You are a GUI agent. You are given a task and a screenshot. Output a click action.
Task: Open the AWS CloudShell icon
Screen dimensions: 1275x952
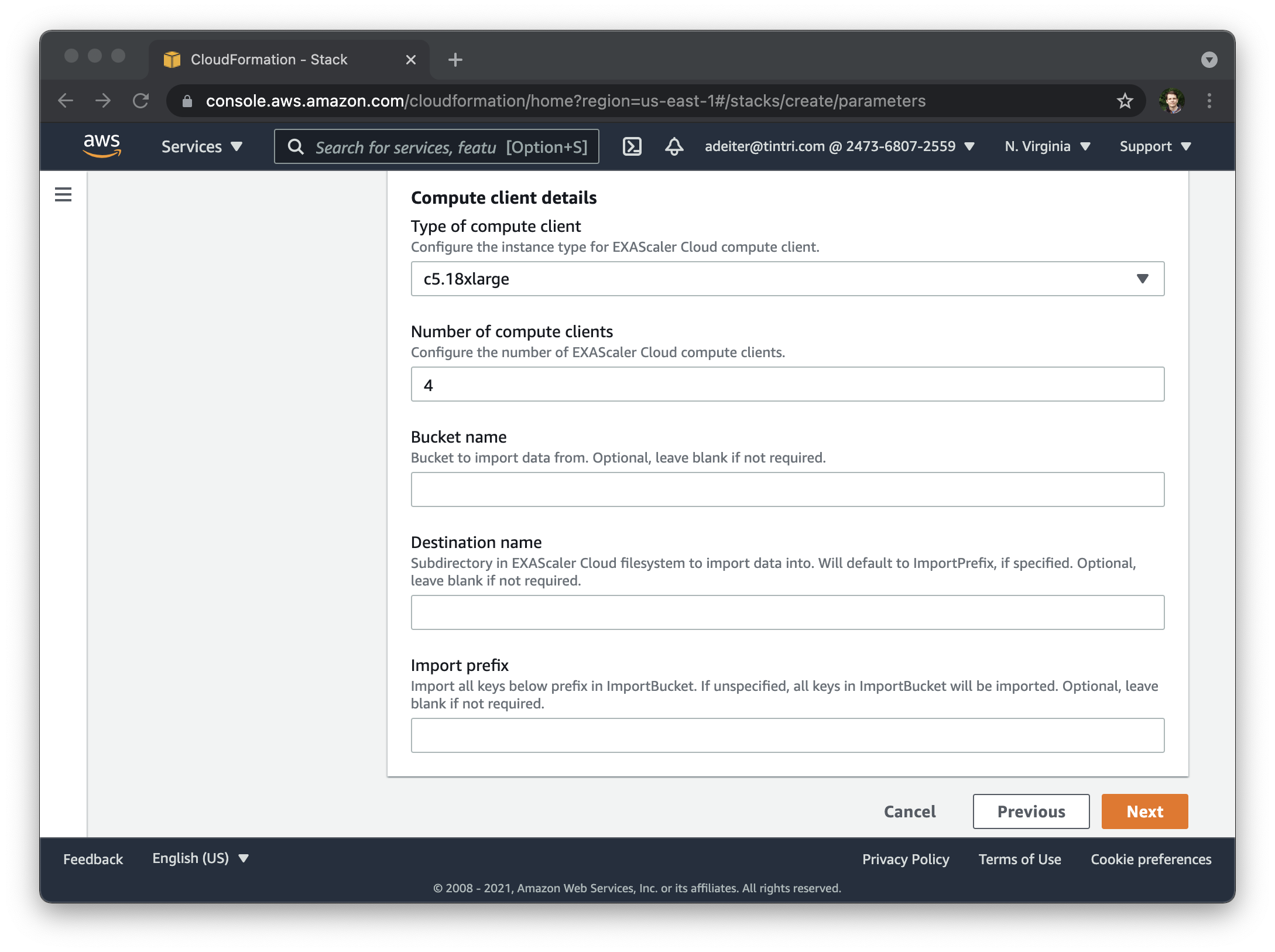632,146
